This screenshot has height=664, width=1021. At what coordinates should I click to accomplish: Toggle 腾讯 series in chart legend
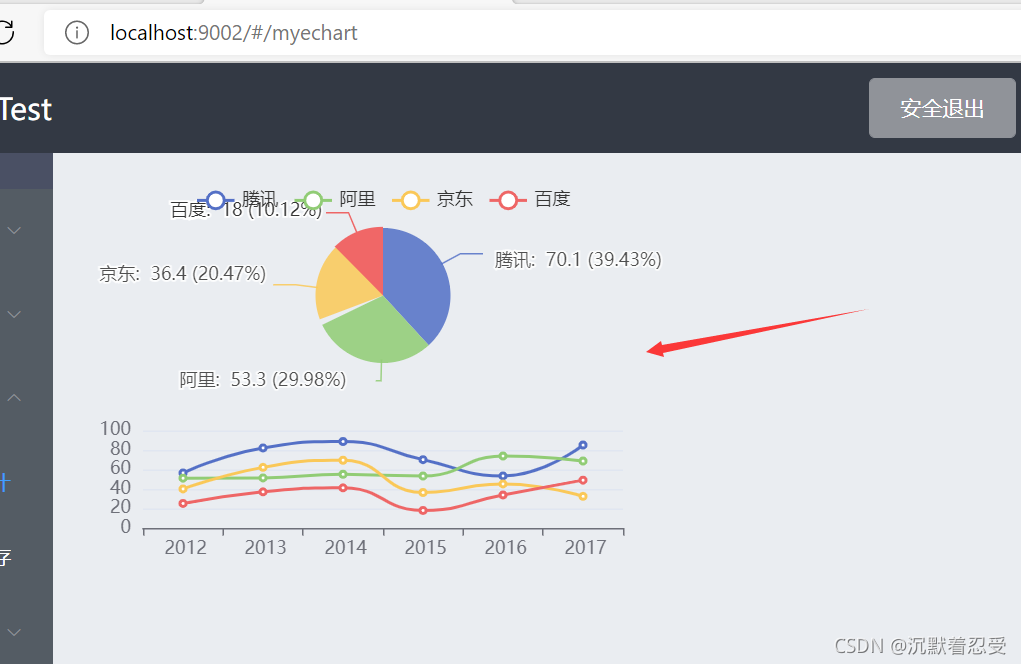pyautogui.click(x=237, y=199)
